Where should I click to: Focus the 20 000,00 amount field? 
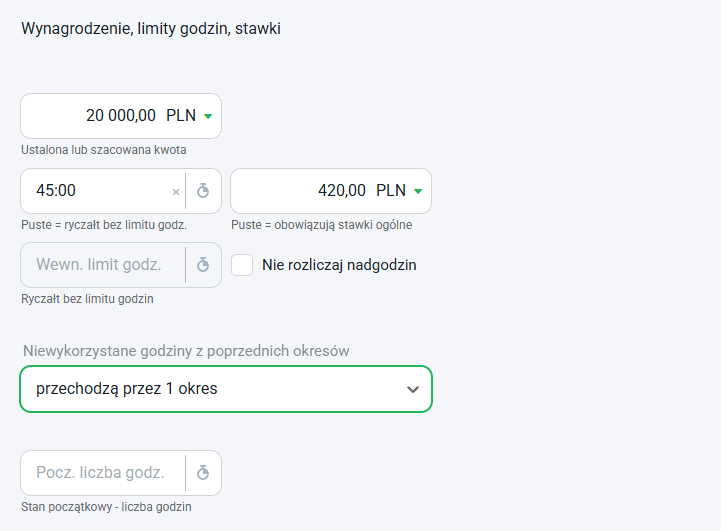121,116
